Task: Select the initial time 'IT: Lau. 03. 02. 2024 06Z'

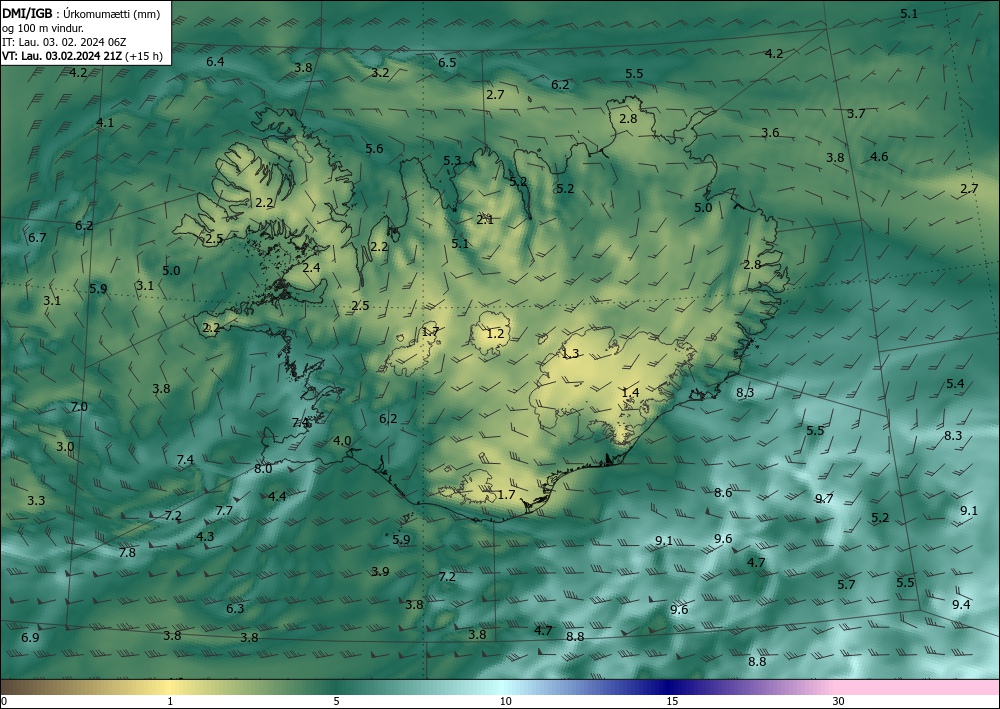Action: 64,42
